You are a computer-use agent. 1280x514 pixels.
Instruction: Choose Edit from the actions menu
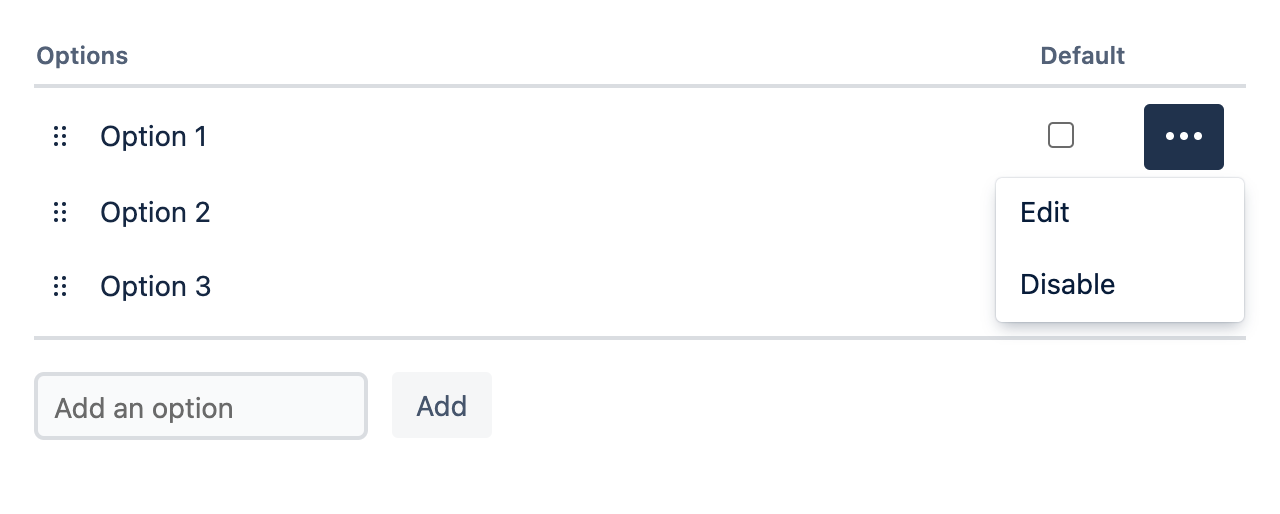(1045, 212)
